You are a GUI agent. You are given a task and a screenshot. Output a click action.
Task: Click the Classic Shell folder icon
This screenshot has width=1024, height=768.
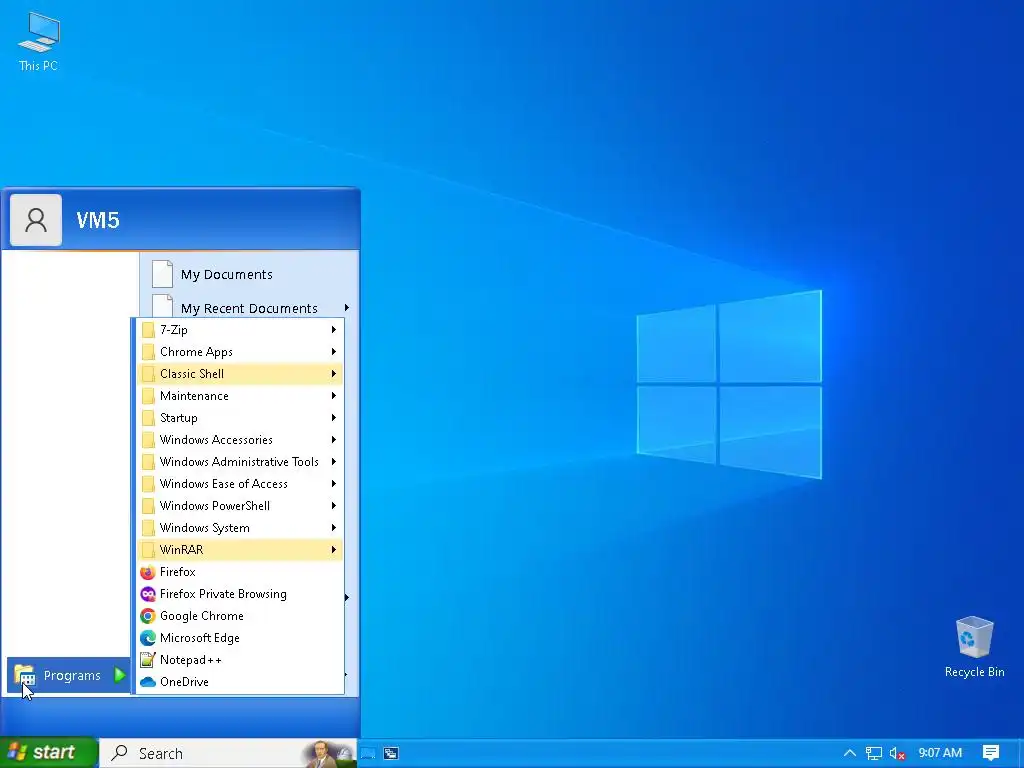tap(148, 374)
